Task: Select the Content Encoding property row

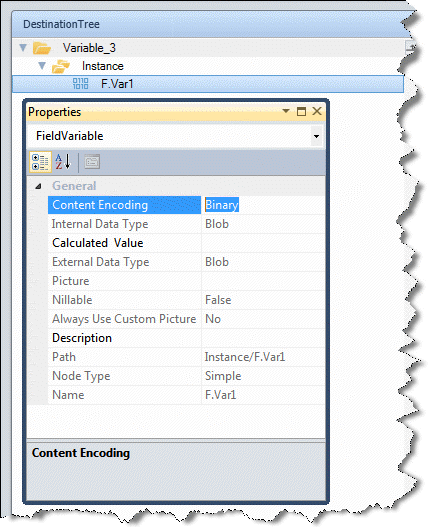Action: coord(186,205)
